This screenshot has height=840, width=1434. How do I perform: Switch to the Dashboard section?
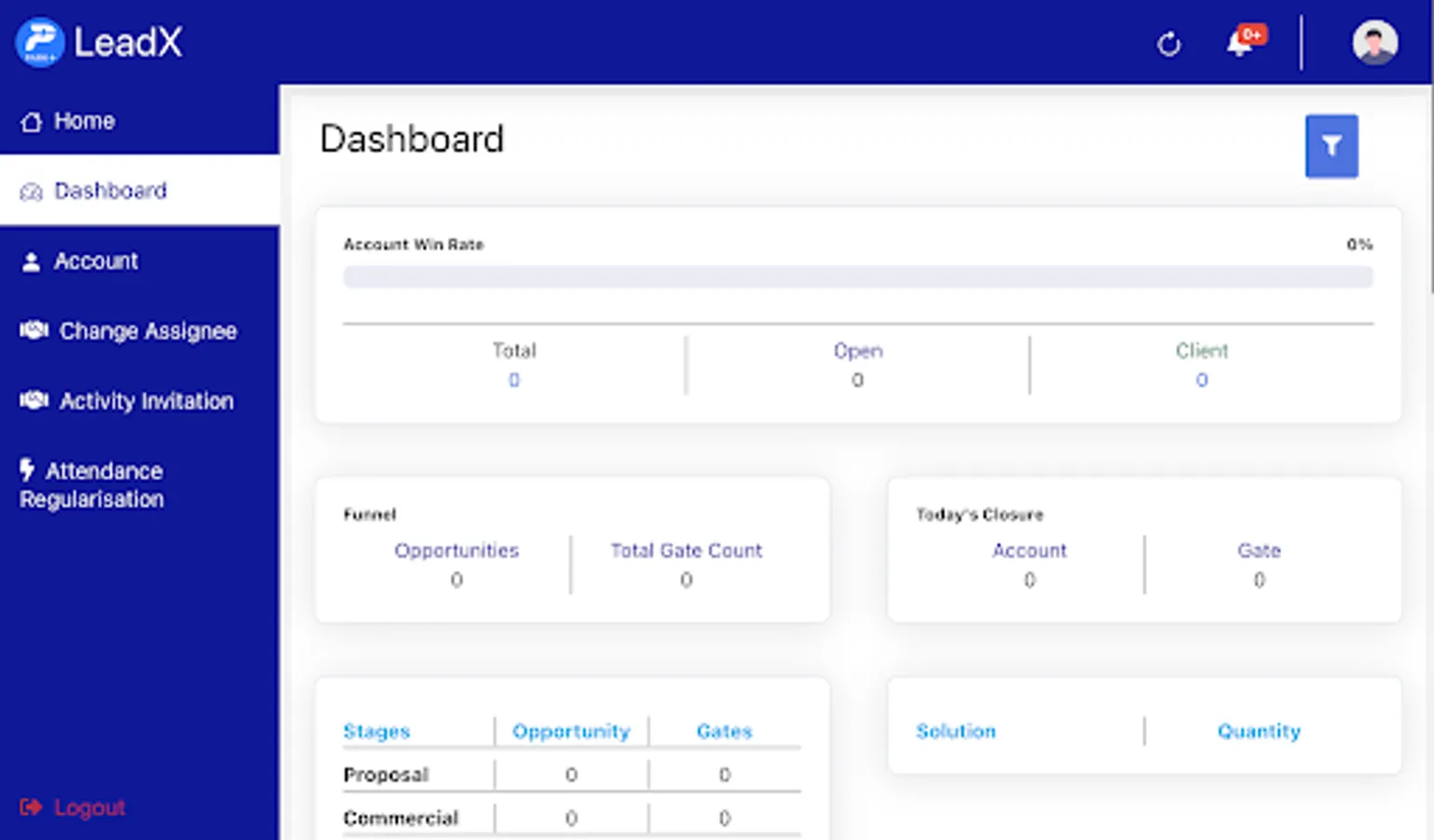coord(110,190)
